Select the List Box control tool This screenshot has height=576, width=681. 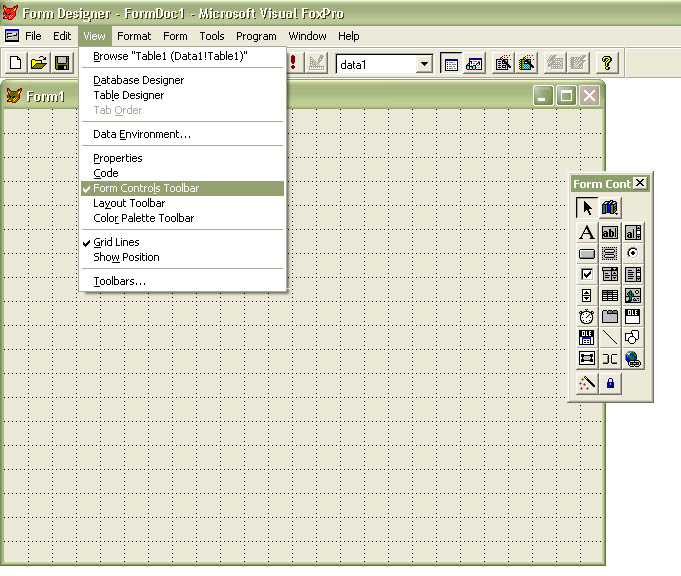click(x=633, y=274)
